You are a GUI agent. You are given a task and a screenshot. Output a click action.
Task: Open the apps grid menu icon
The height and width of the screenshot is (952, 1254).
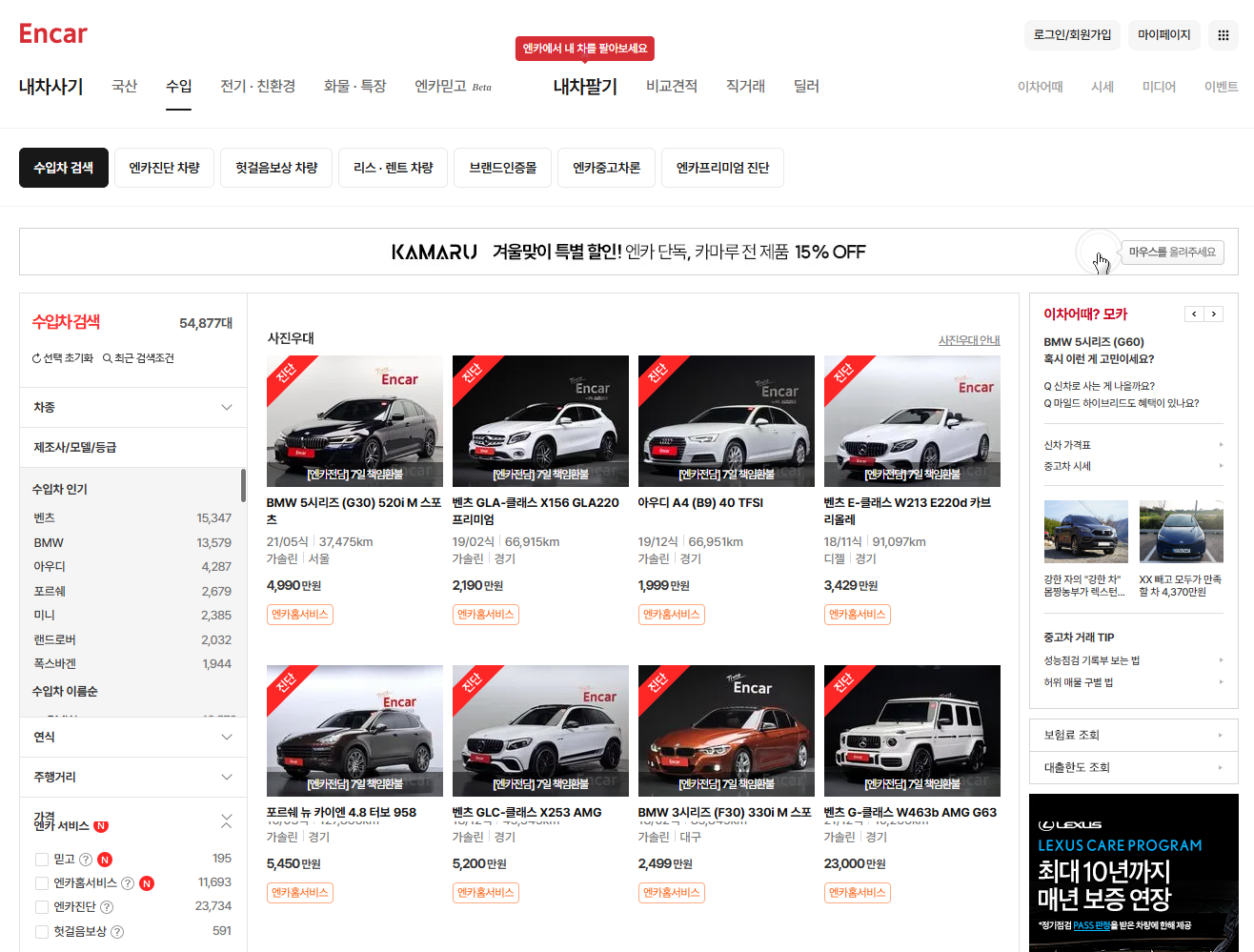pos(1224,35)
